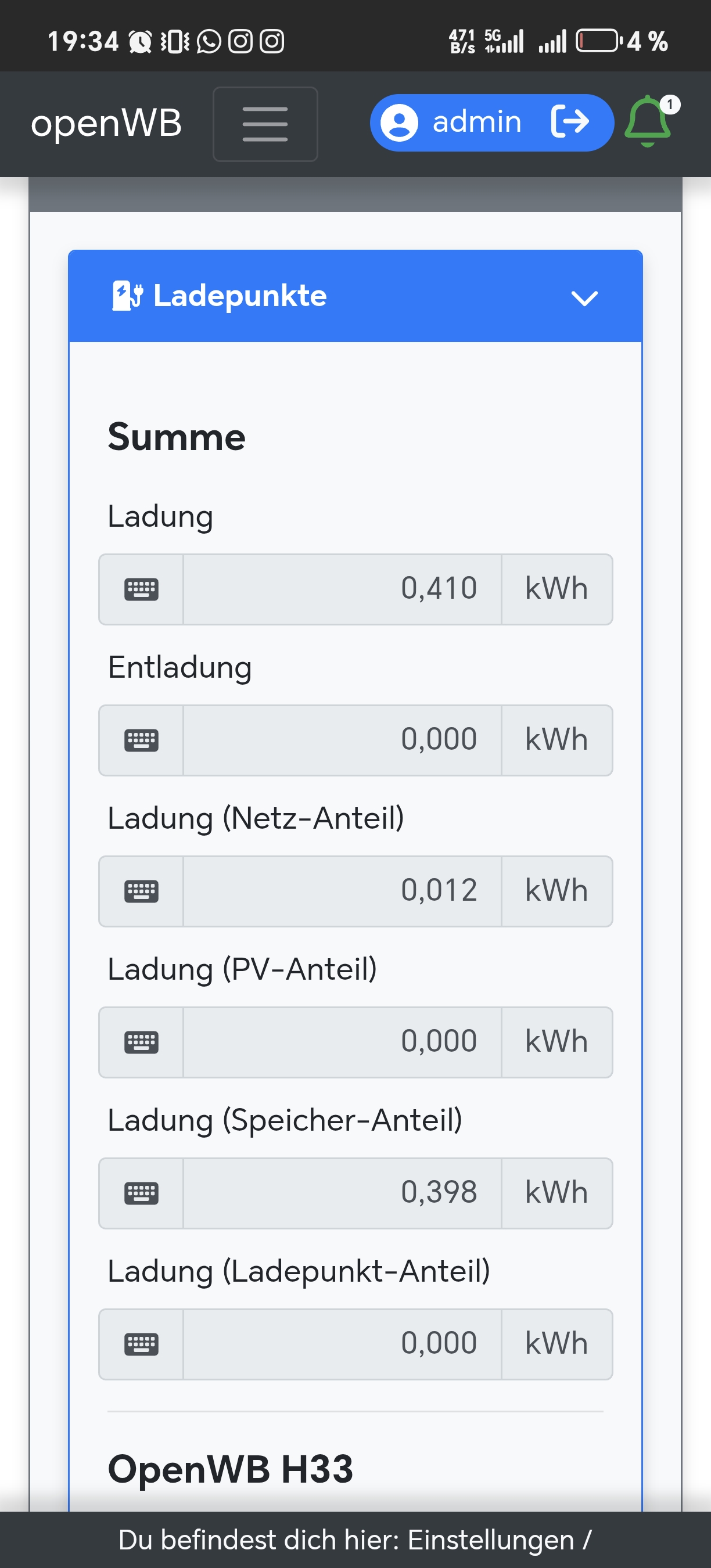
Task: Click keyboard icon beside Entladung field
Action: 141,740
